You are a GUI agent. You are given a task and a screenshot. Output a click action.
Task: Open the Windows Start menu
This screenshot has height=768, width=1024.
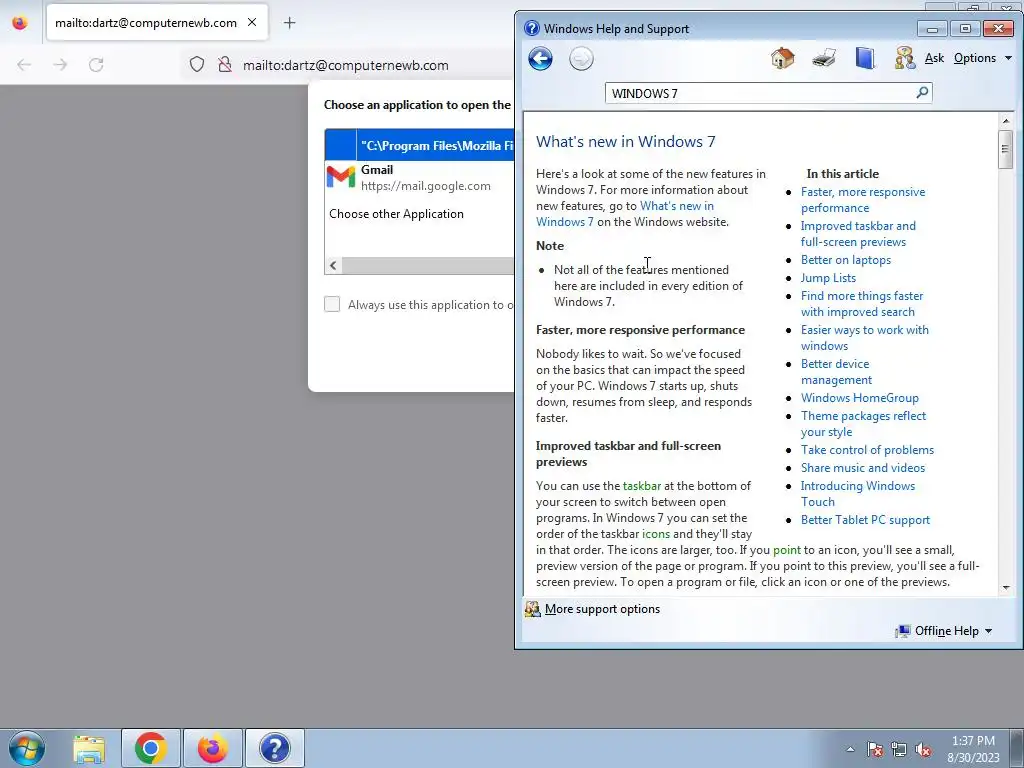point(27,748)
